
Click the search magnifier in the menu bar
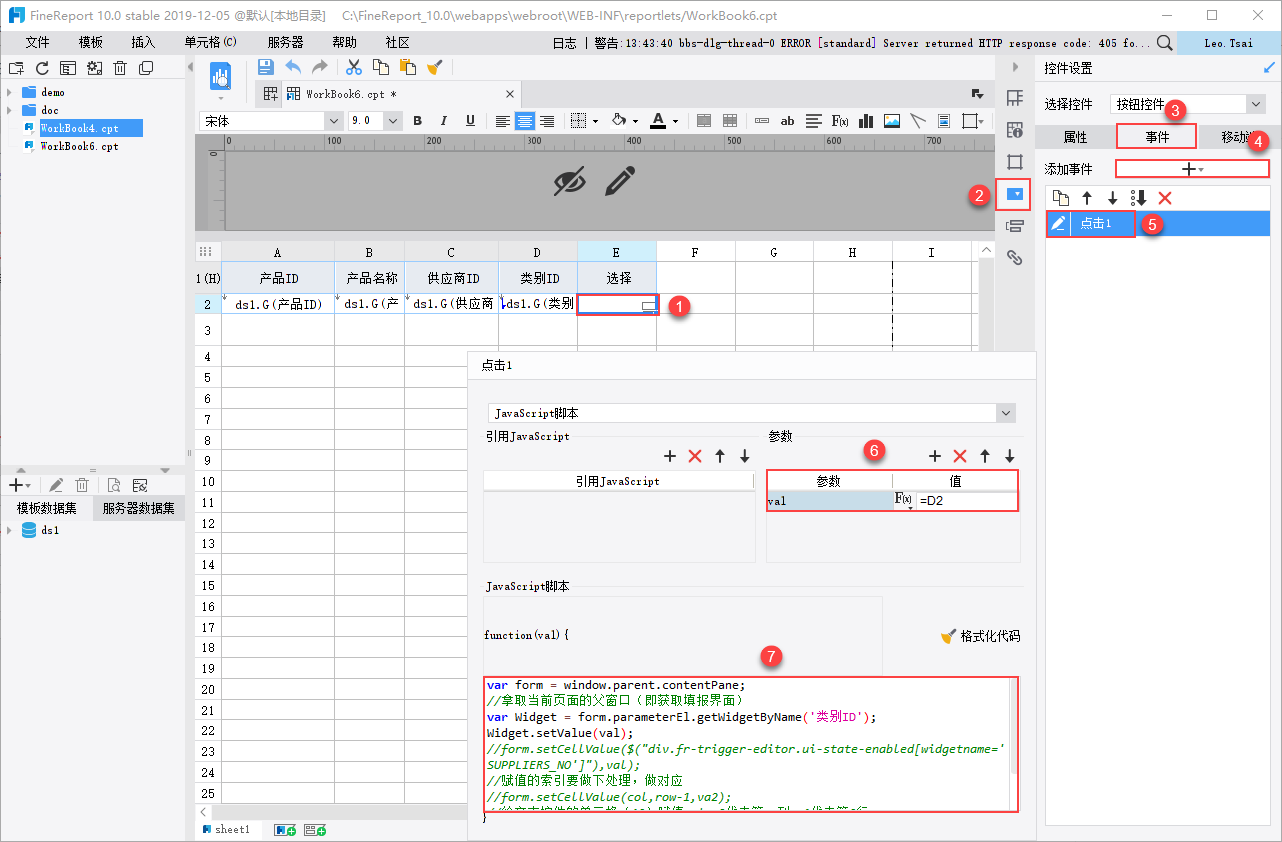pyautogui.click(x=1165, y=43)
